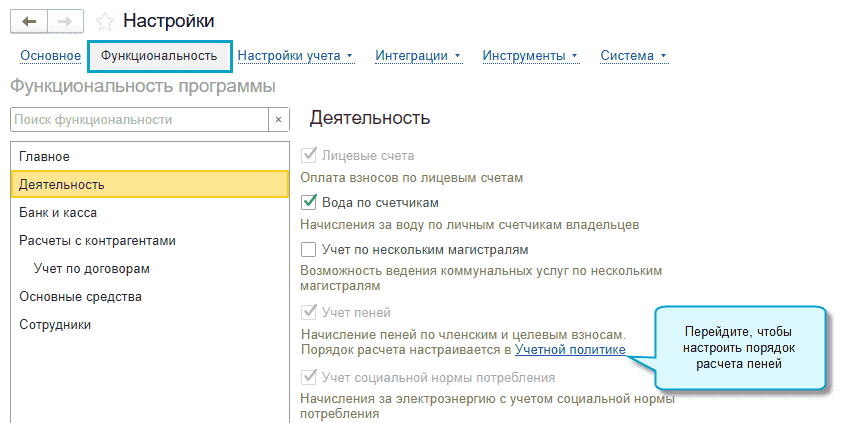Select the Функциональность tab

pyautogui.click(x=159, y=56)
